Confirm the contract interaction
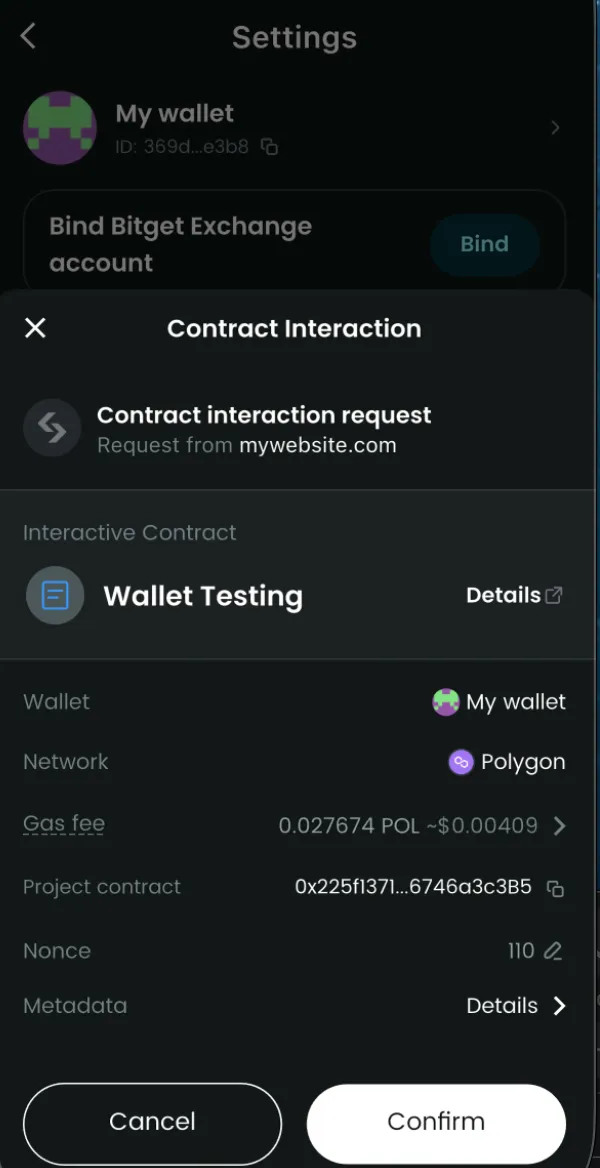Screen dimensions: 600x1168 pos(436,1122)
